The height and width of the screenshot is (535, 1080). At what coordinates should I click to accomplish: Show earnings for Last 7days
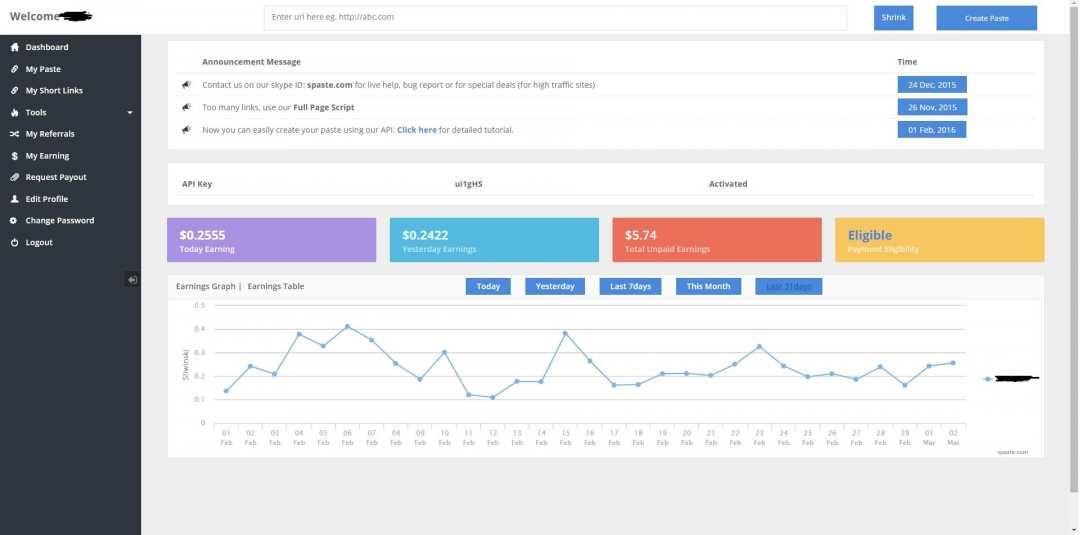[630, 287]
